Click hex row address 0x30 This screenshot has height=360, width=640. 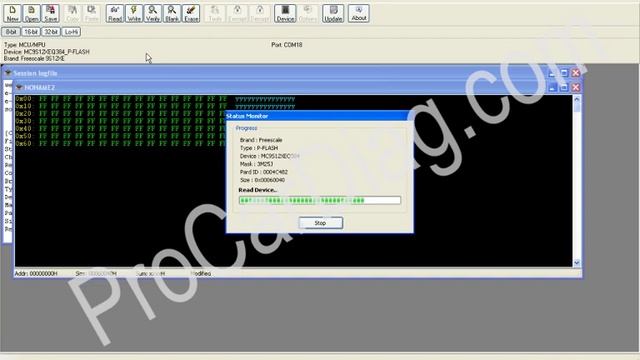pyautogui.click(x=24, y=121)
